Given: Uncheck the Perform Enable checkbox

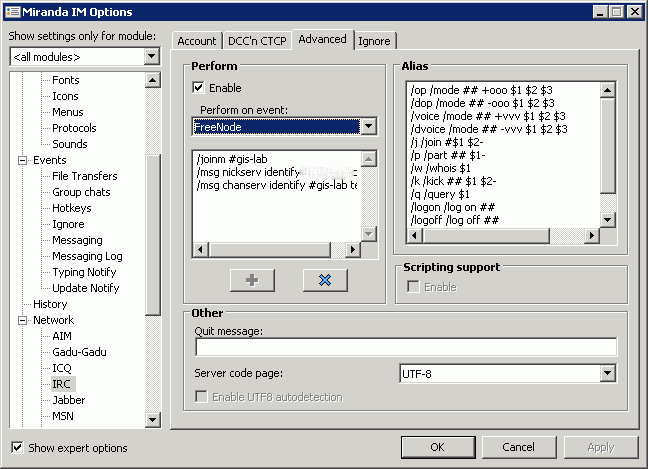Looking at the screenshot, I should pos(198,88).
